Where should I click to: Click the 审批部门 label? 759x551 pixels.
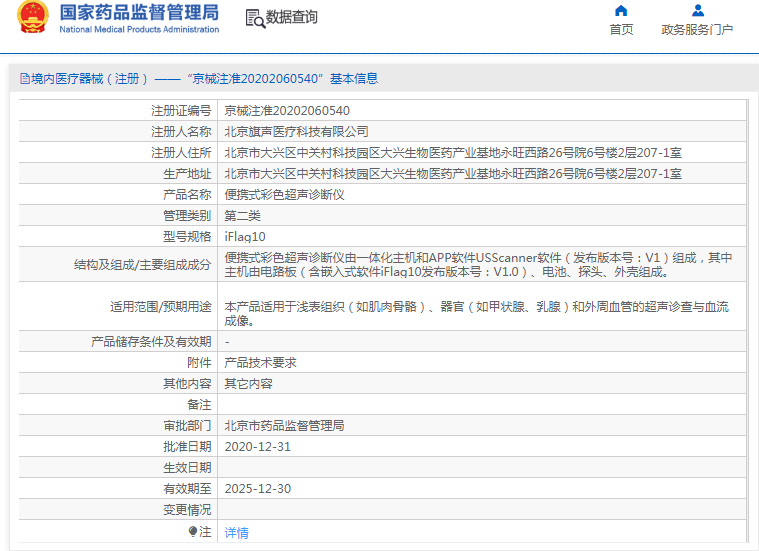point(187,426)
